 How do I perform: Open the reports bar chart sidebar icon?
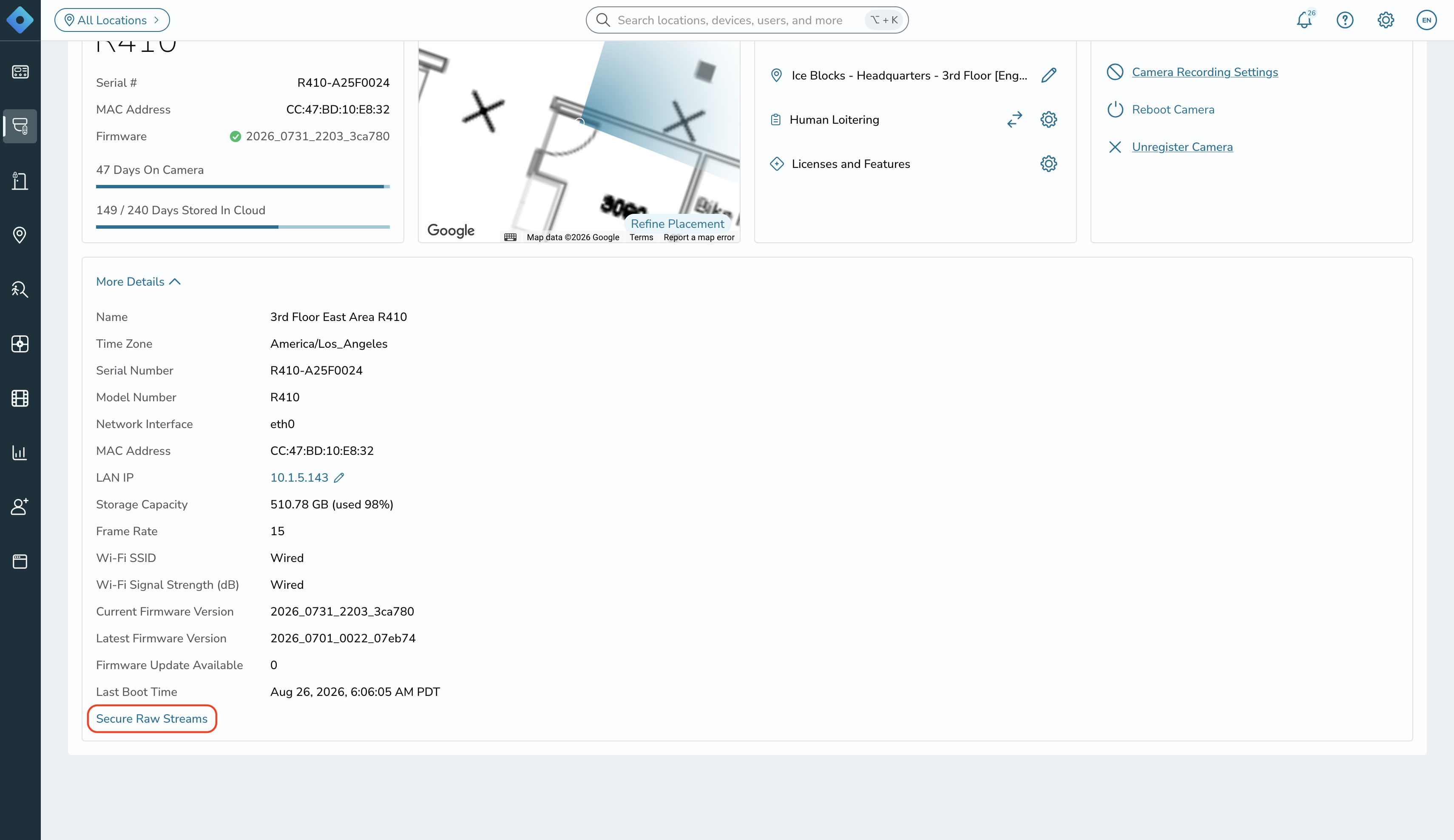(x=20, y=453)
